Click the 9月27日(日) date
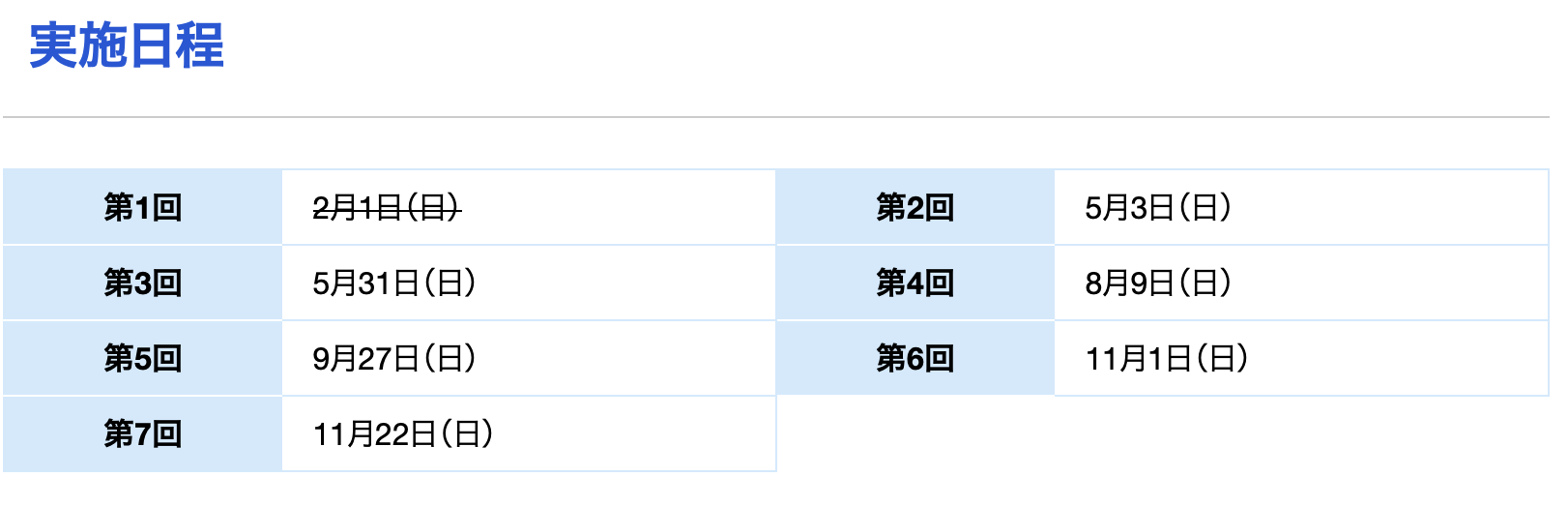The height and width of the screenshot is (507, 1568). (x=393, y=358)
